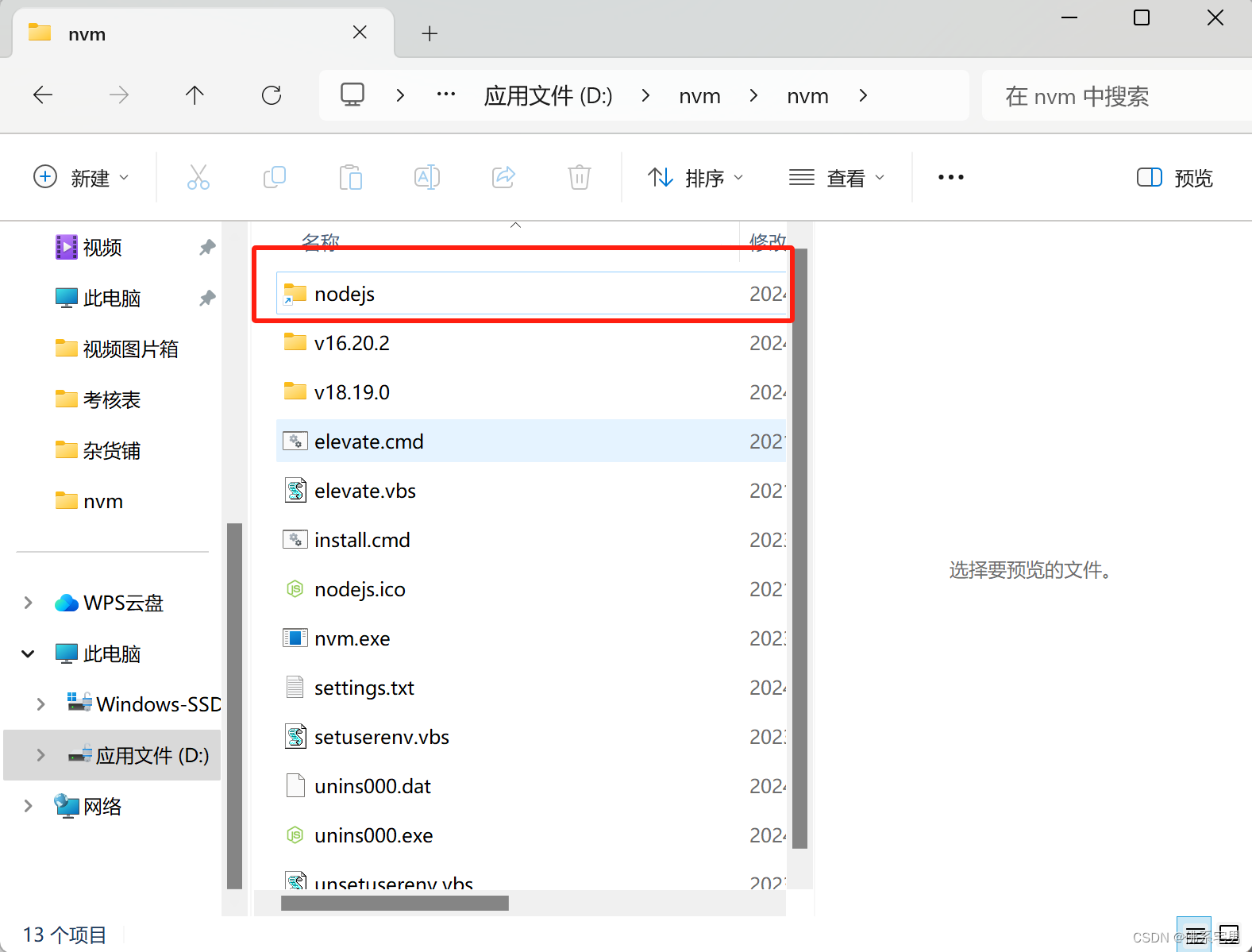Open the See more options menu

click(950, 177)
